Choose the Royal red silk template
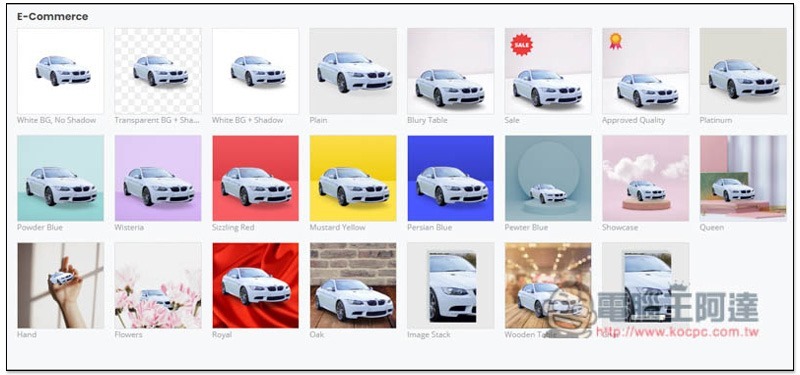The width and height of the screenshot is (800, 375). coord(255,285)
